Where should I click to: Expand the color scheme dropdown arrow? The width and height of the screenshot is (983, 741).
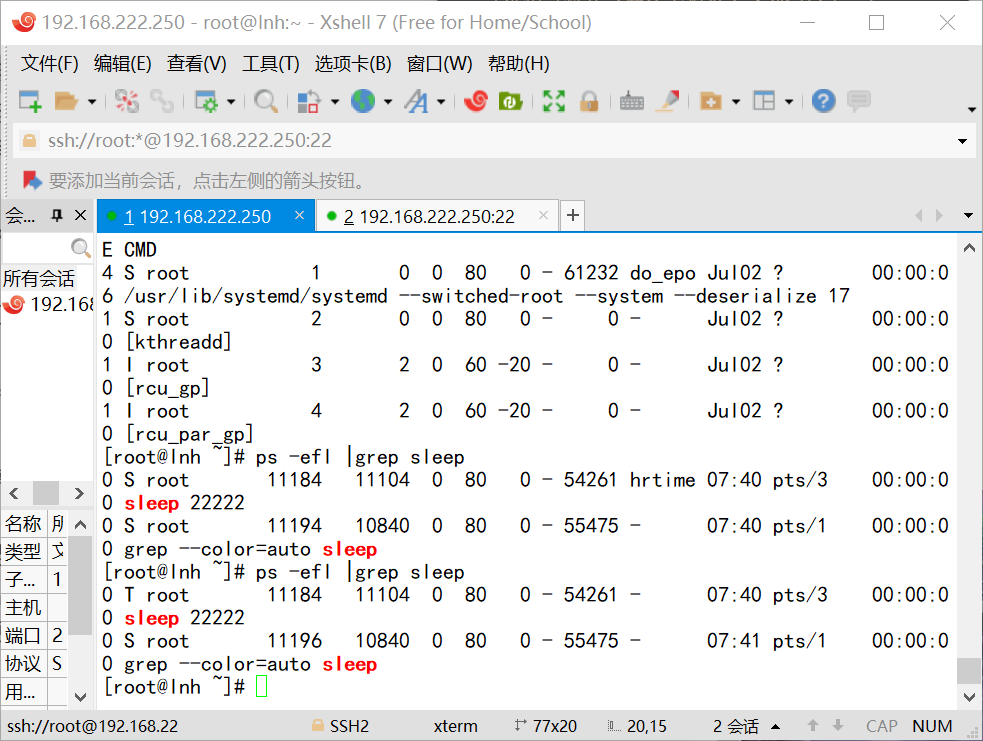[x=335, y=102]
